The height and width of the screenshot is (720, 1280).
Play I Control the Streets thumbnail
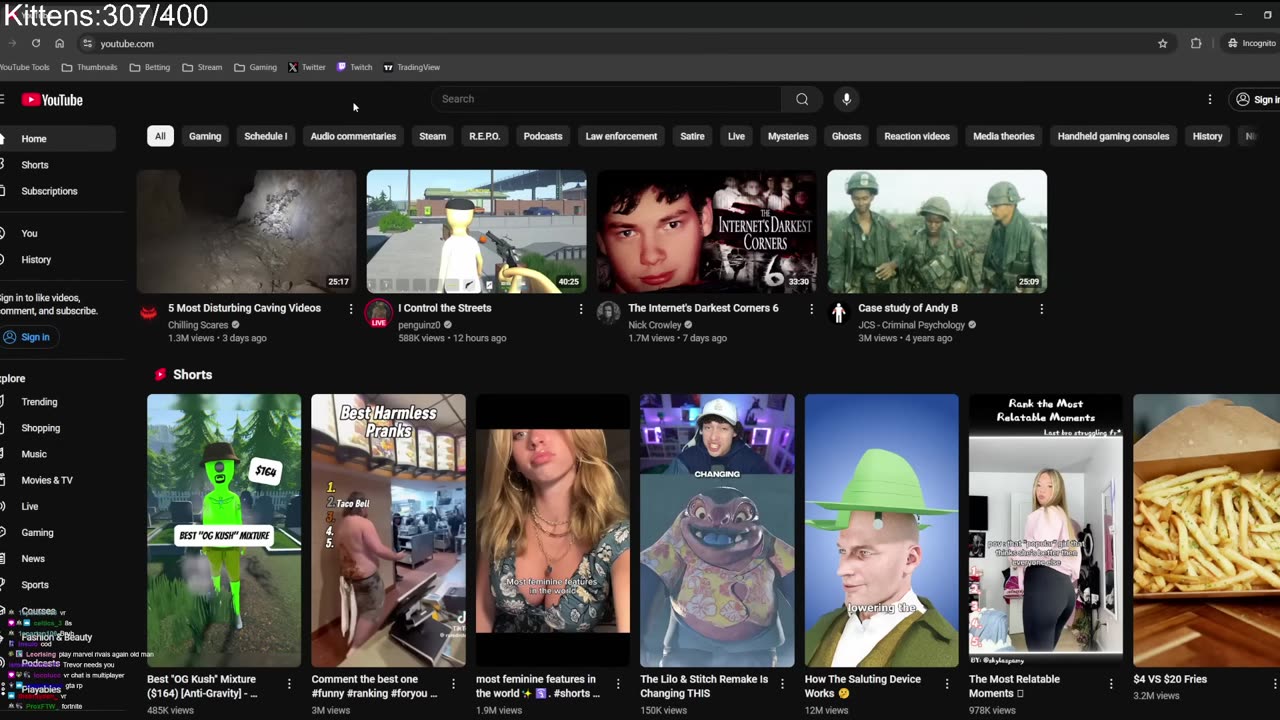476,231
